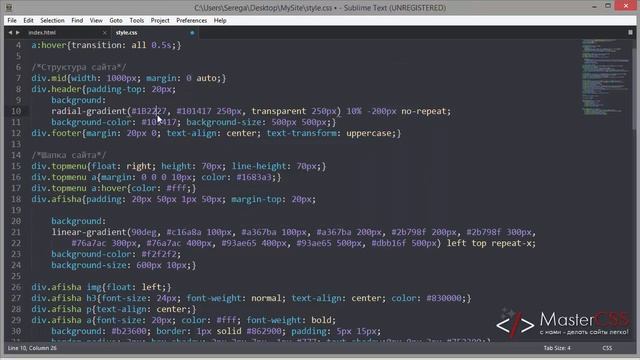Click the div.mid selector on line 7

49,78
